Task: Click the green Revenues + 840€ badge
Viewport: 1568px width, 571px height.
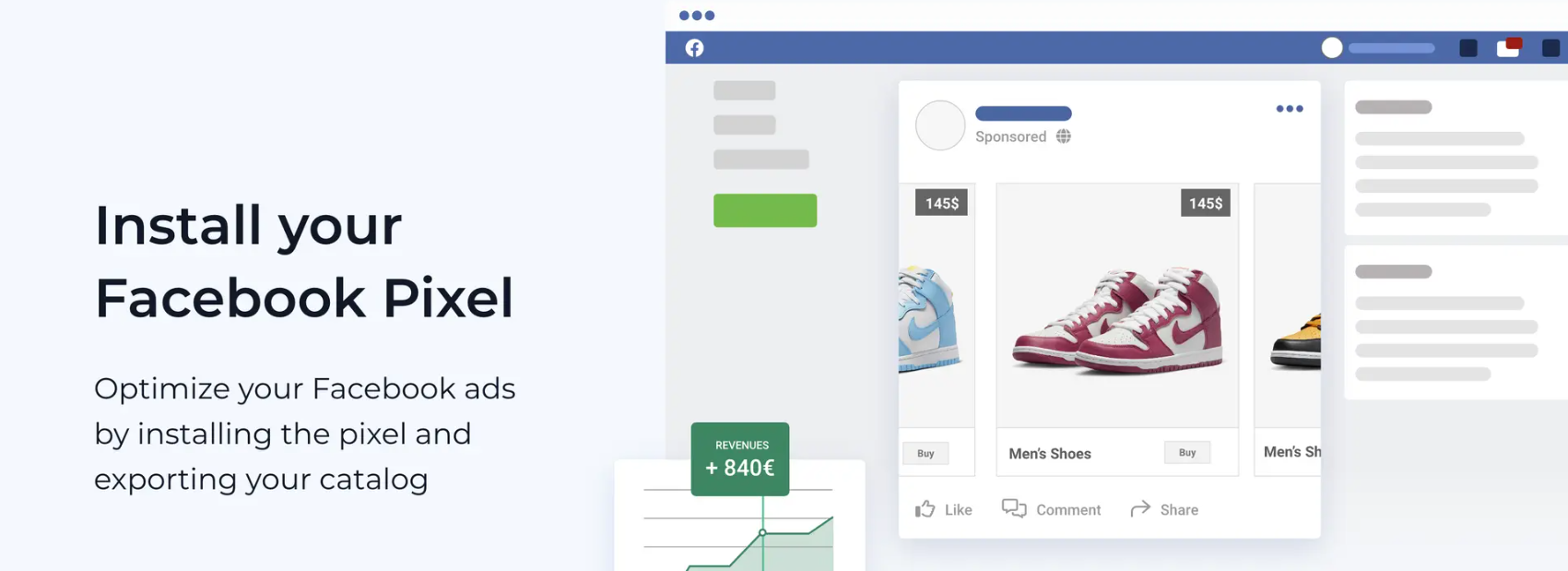Action: click(x=740, y=459)
